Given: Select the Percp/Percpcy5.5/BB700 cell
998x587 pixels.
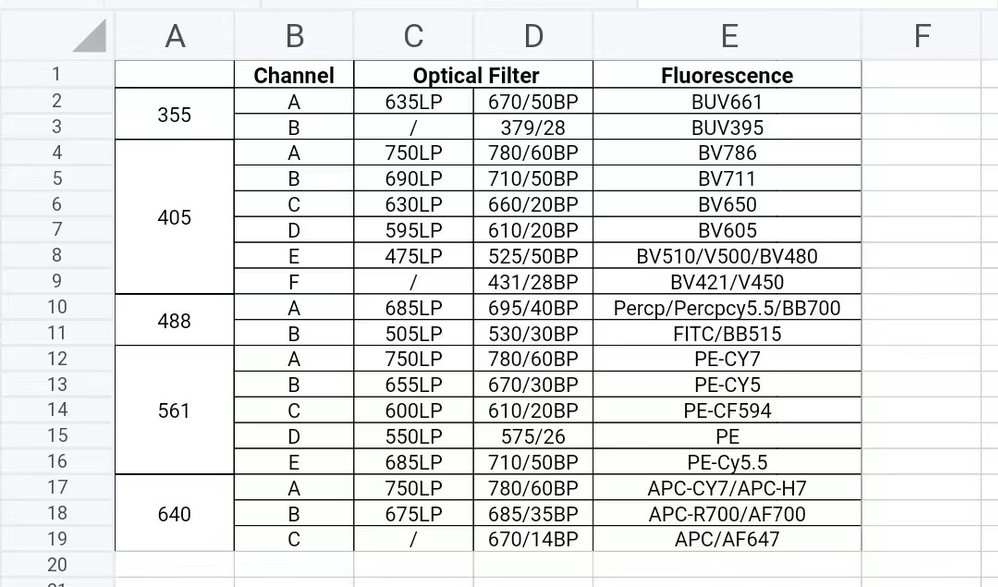Looking at the screenshot, I should coord(727,308).
